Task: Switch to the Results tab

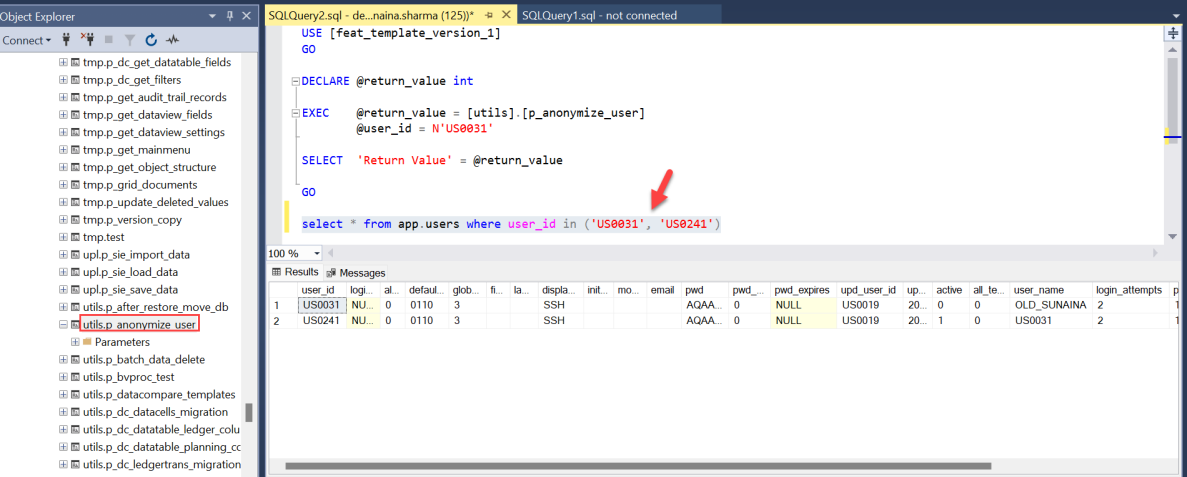Action: pyautogui.click(x=295, y=272)
